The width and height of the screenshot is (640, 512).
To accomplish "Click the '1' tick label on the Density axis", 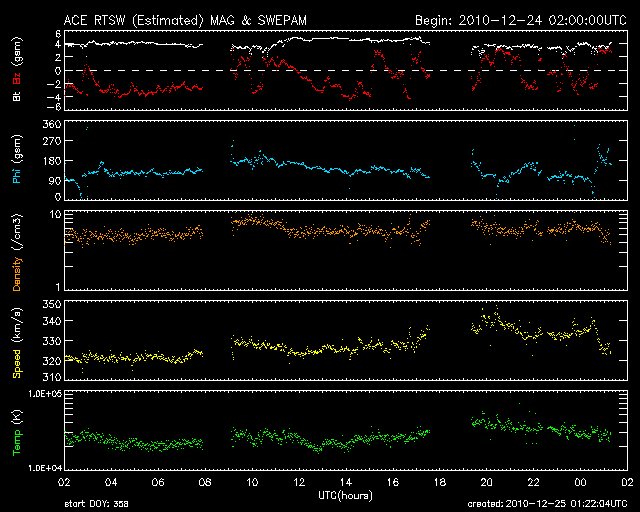I will (x=58, y=287).
